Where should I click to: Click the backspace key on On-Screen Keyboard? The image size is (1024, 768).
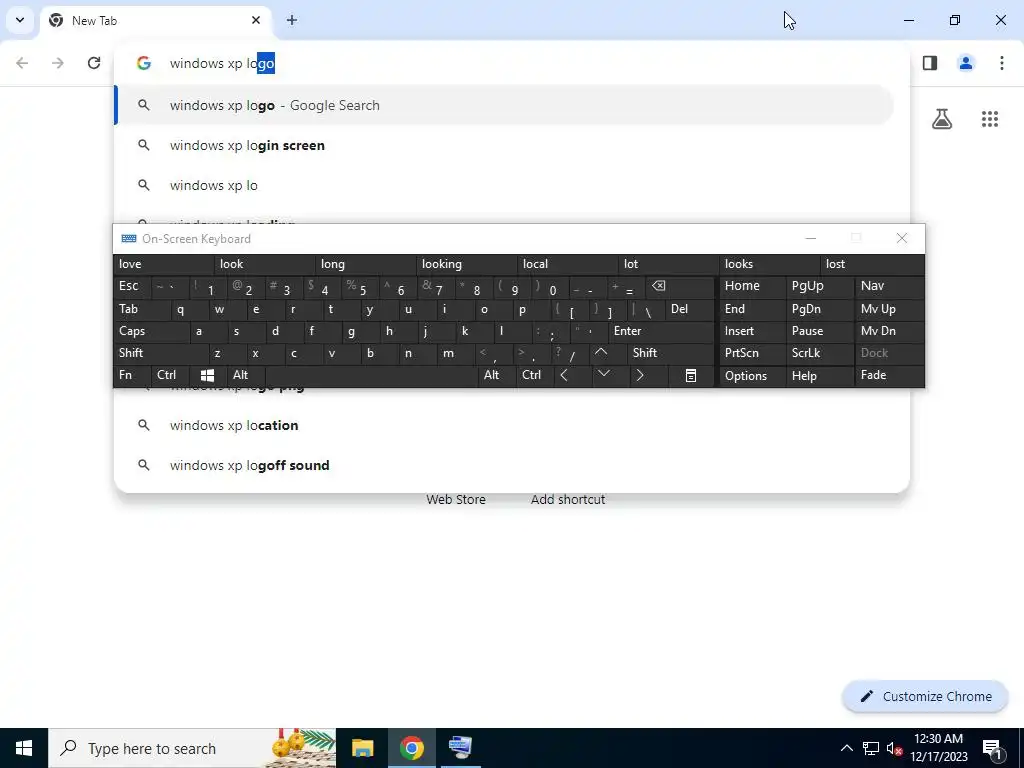click(680, 286)
